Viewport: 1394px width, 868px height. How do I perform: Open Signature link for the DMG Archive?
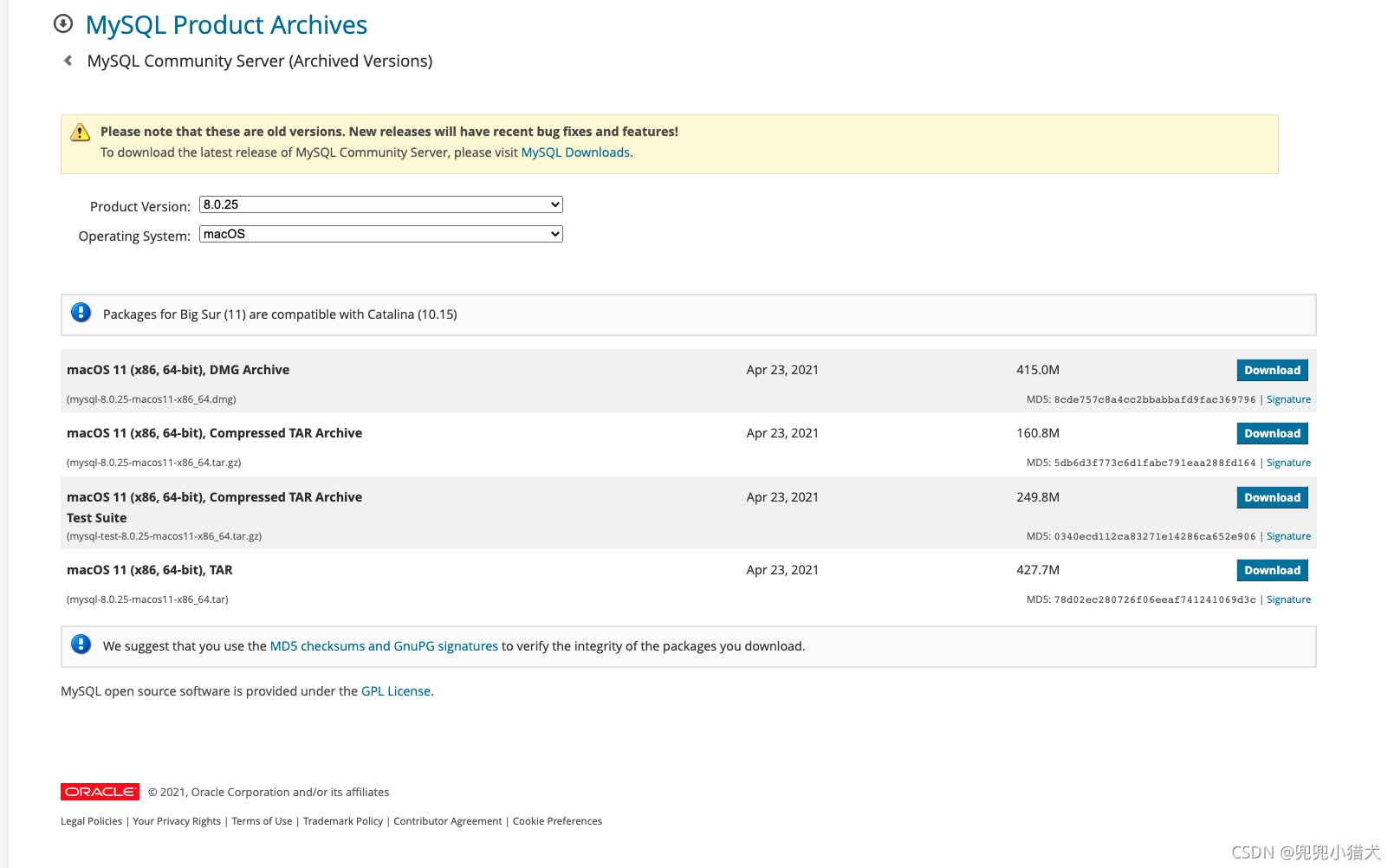coord(1288,399)
